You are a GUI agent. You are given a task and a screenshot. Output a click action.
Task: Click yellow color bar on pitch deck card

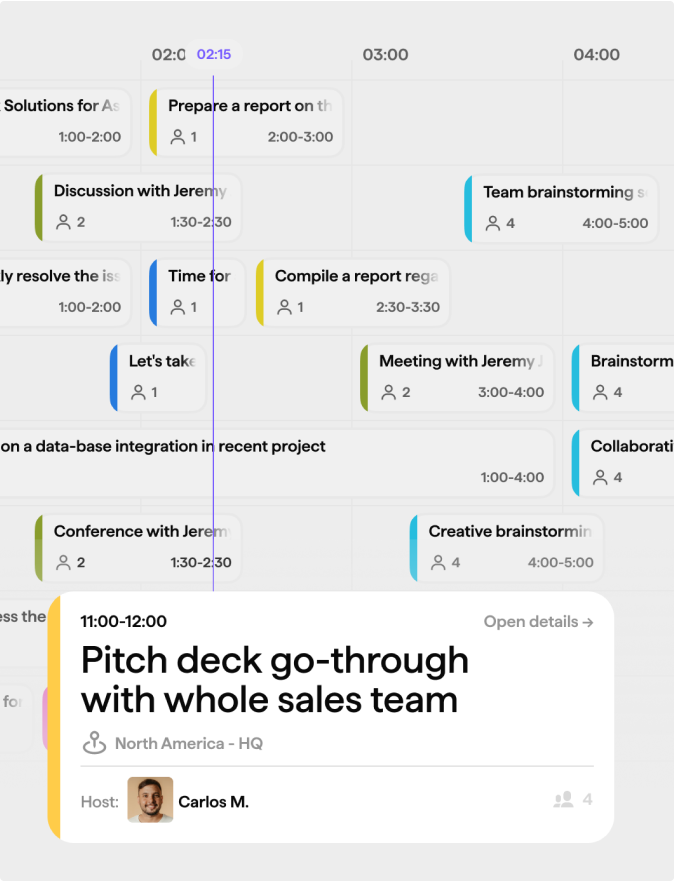tap(54, 715)
